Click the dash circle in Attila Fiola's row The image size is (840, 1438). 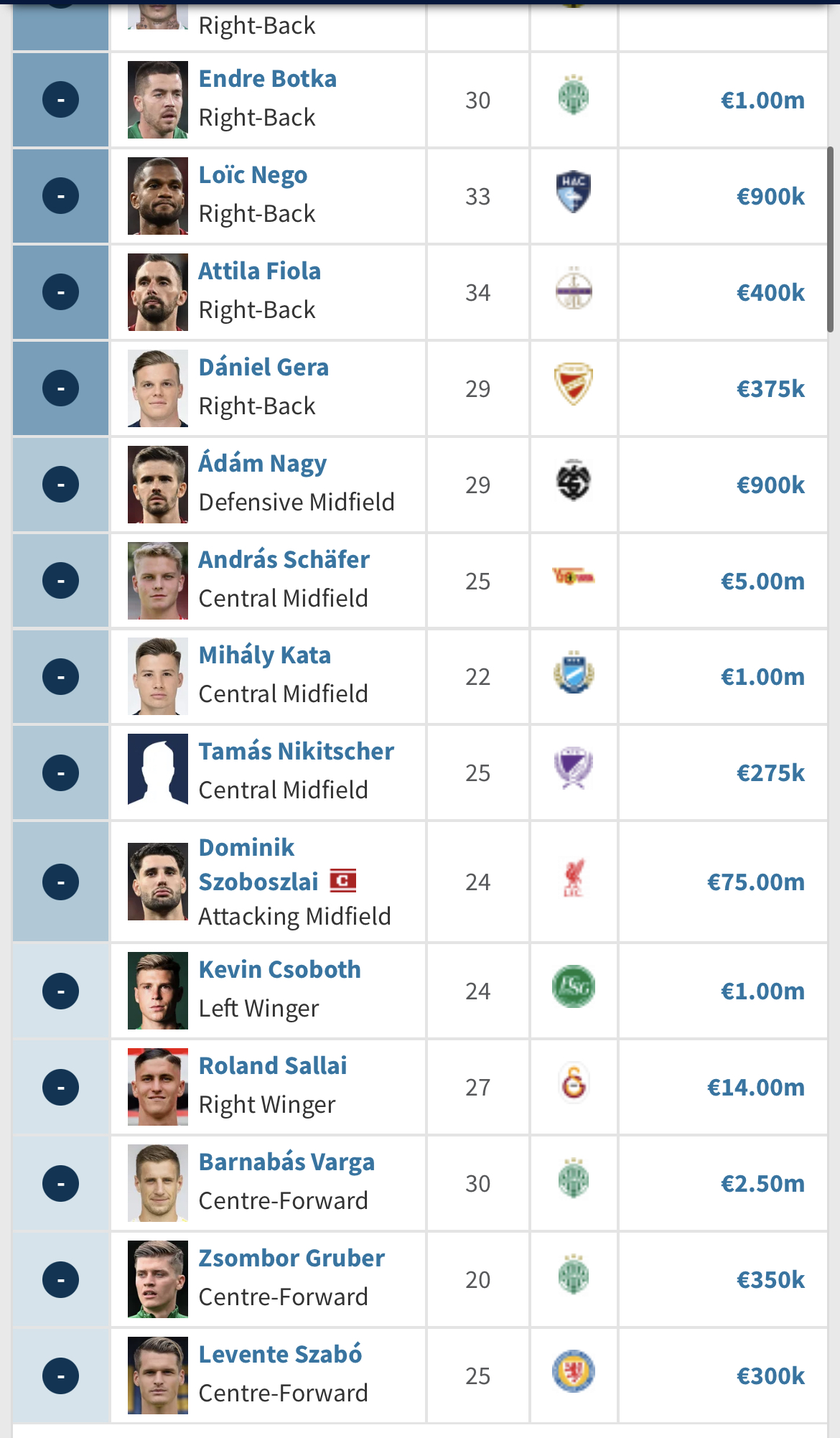[x=60, y=292]
